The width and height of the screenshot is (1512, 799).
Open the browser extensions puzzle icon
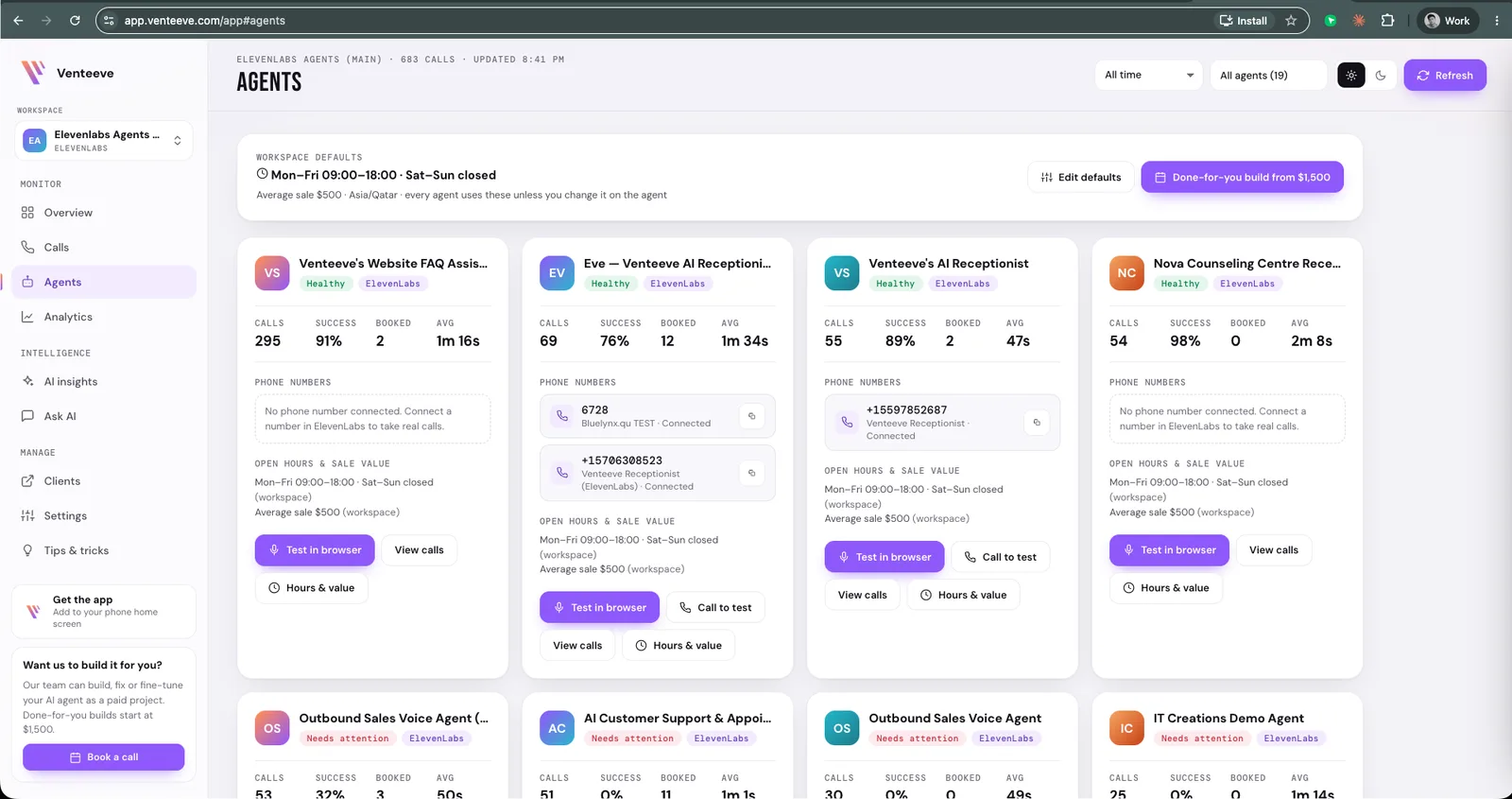click(x=1387, y=20)
